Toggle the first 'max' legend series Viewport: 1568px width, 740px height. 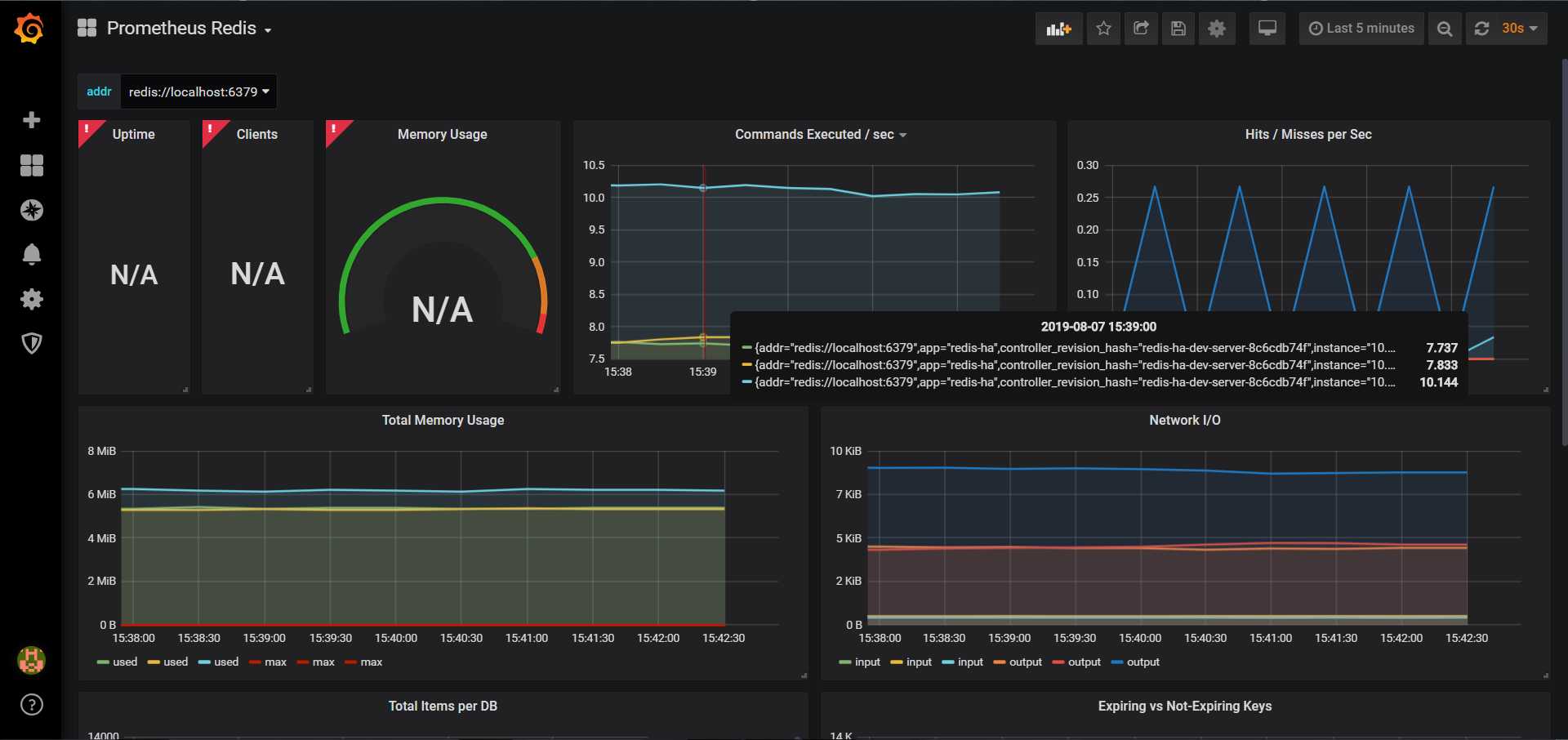coord(276,662)
